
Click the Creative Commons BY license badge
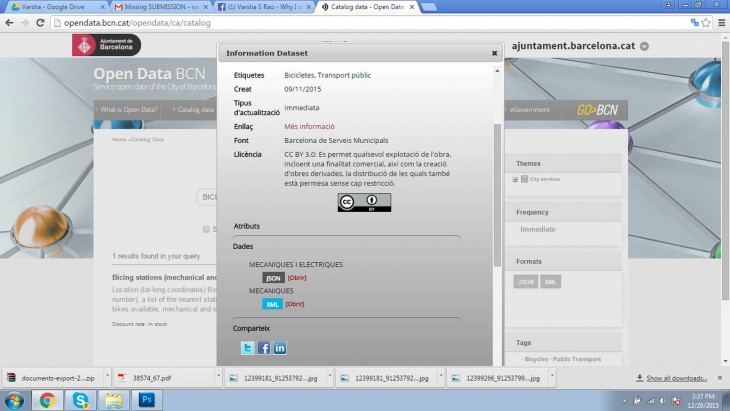coord(364,202)
